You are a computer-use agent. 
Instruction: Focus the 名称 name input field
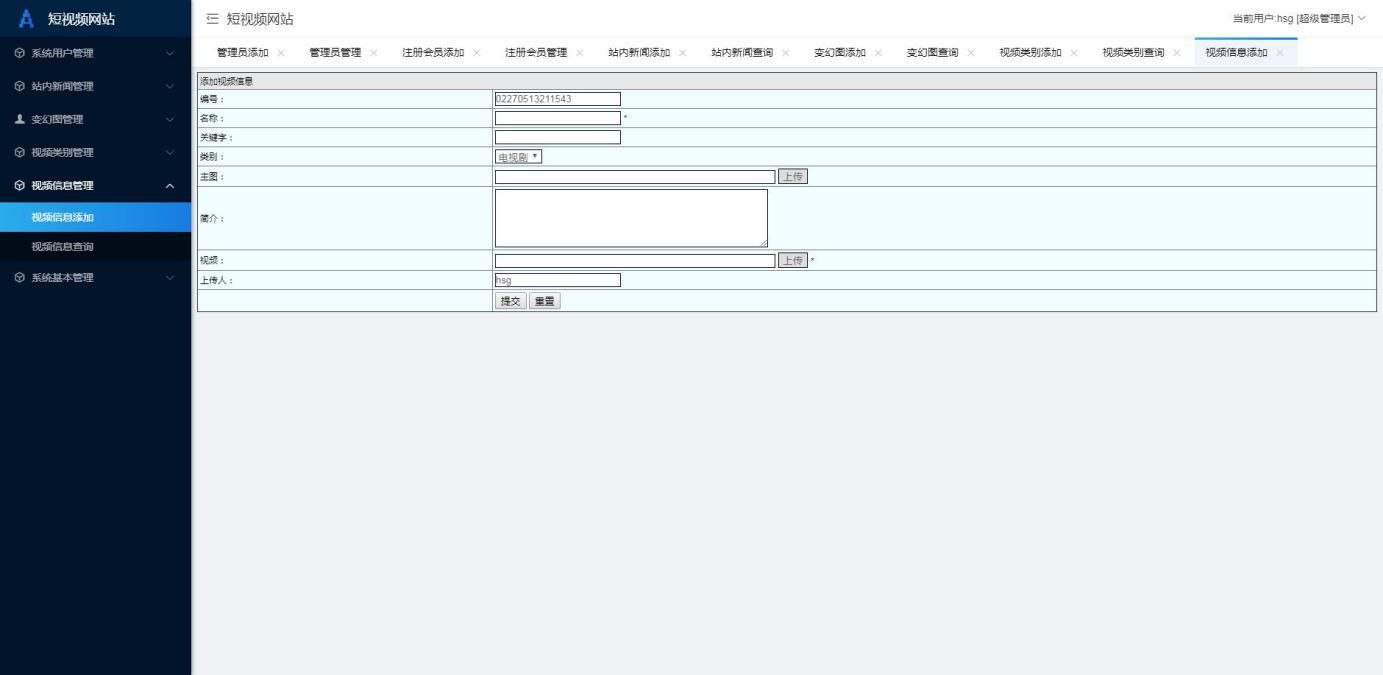pos(558,118)
